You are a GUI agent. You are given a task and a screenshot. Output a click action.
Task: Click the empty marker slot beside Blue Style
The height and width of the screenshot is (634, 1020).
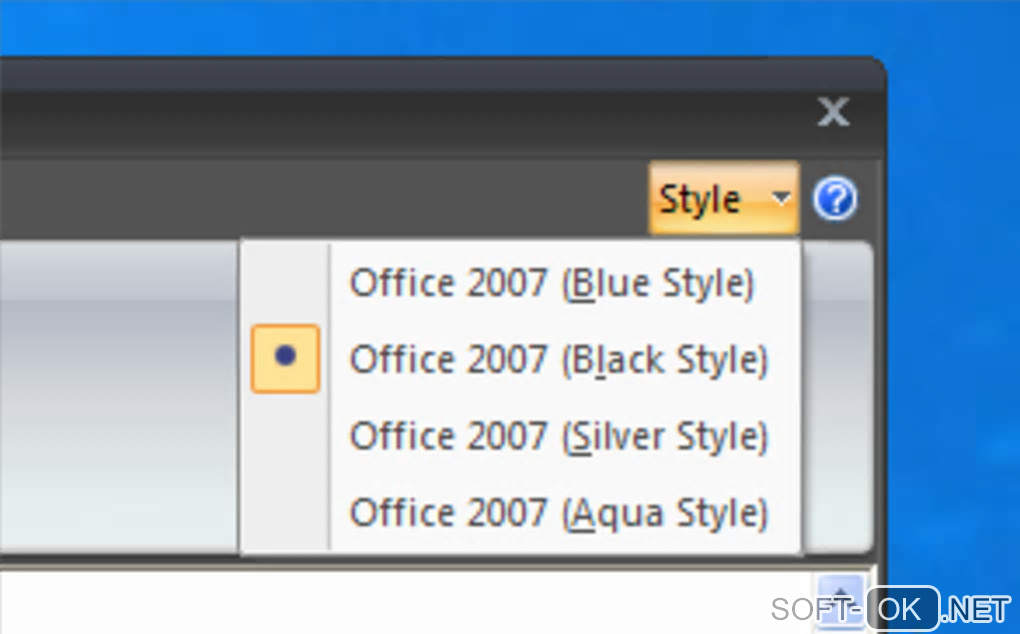click(x=285, y=283)
